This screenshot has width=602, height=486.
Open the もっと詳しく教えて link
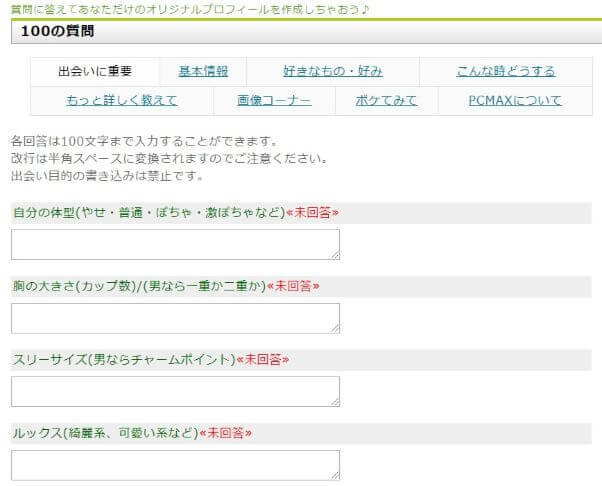click(121, 101)
